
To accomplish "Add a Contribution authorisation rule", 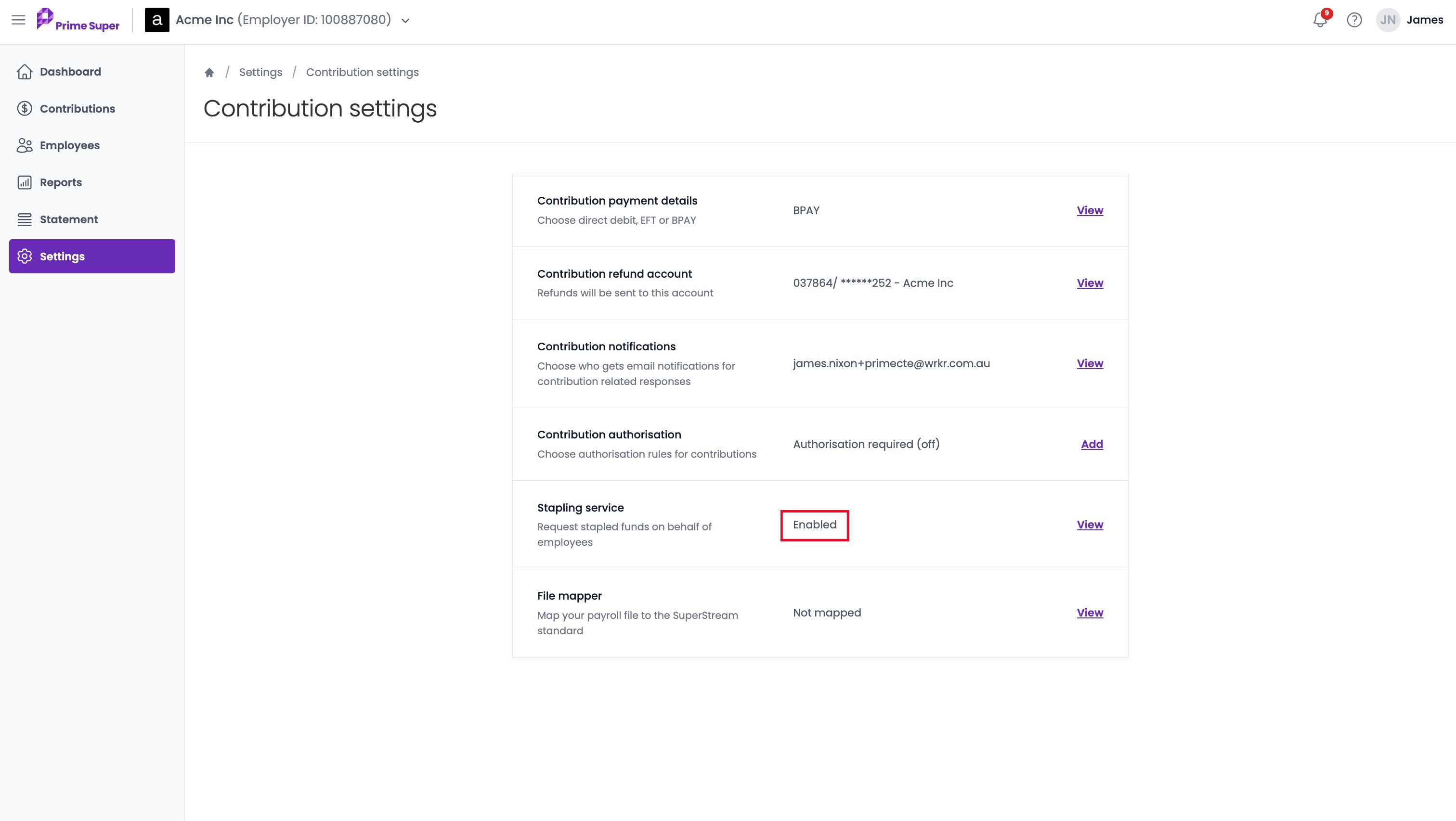I will tap(1092, 444).
